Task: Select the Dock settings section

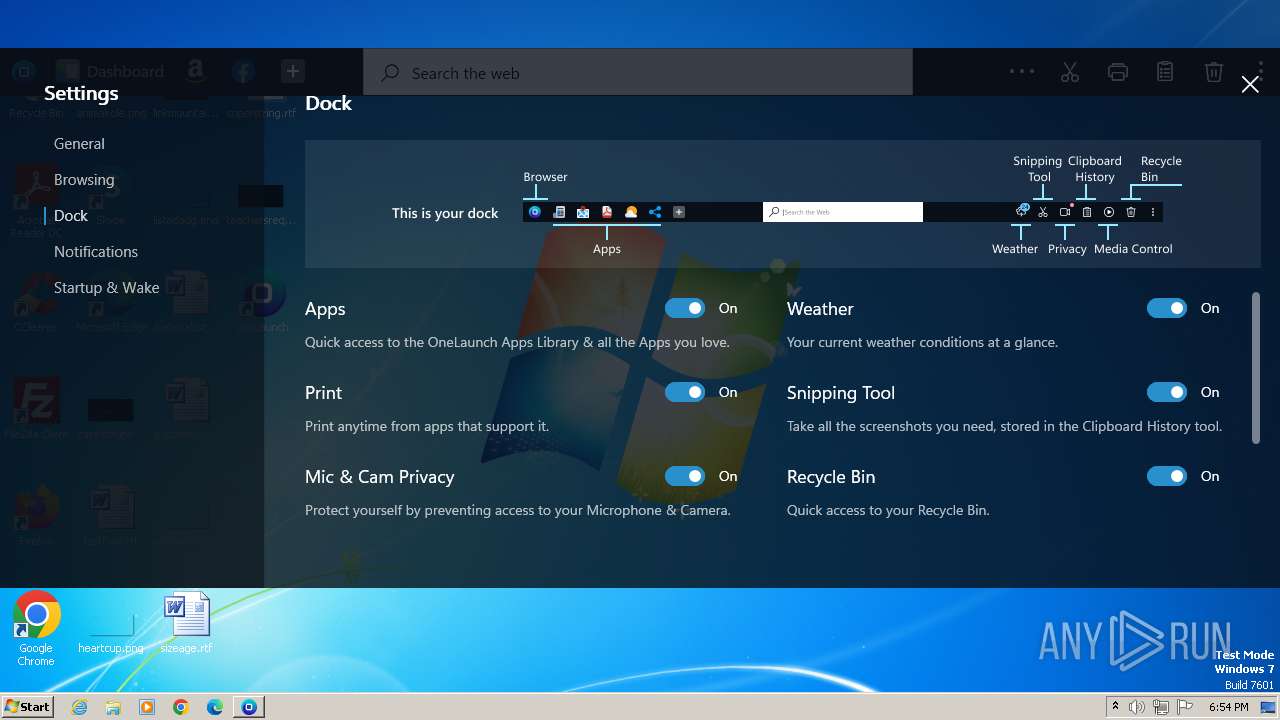Action: [71, 215]
